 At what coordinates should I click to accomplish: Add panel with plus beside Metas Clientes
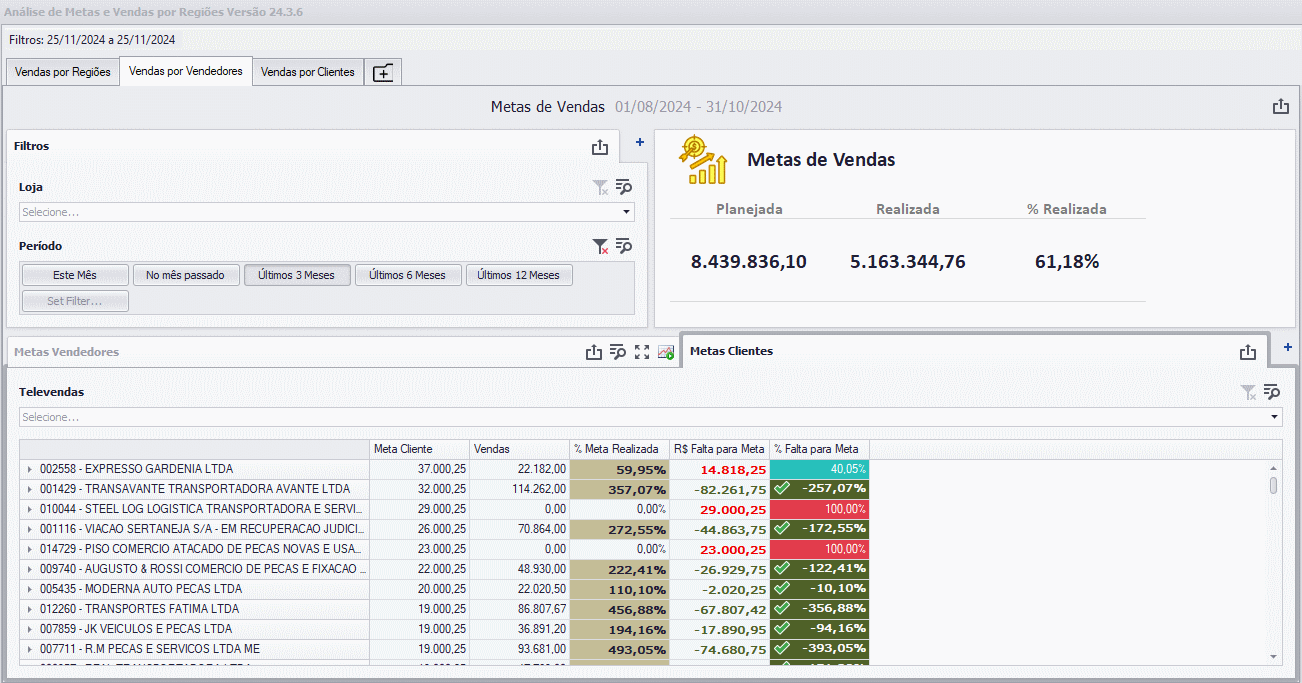click(1287, 347)
